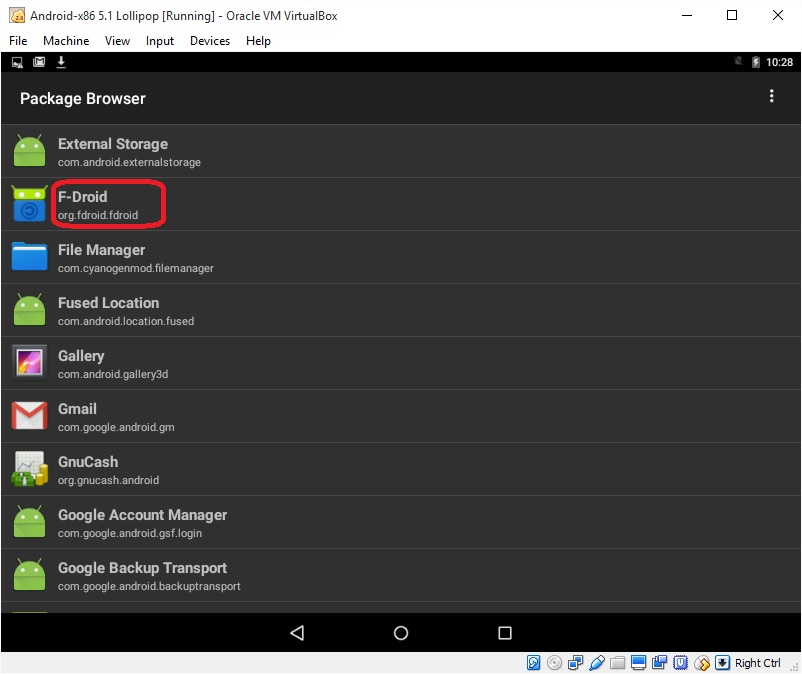Click the VirtualBox display monitor icon
This screenshot has height=674, width=802.
638,663
